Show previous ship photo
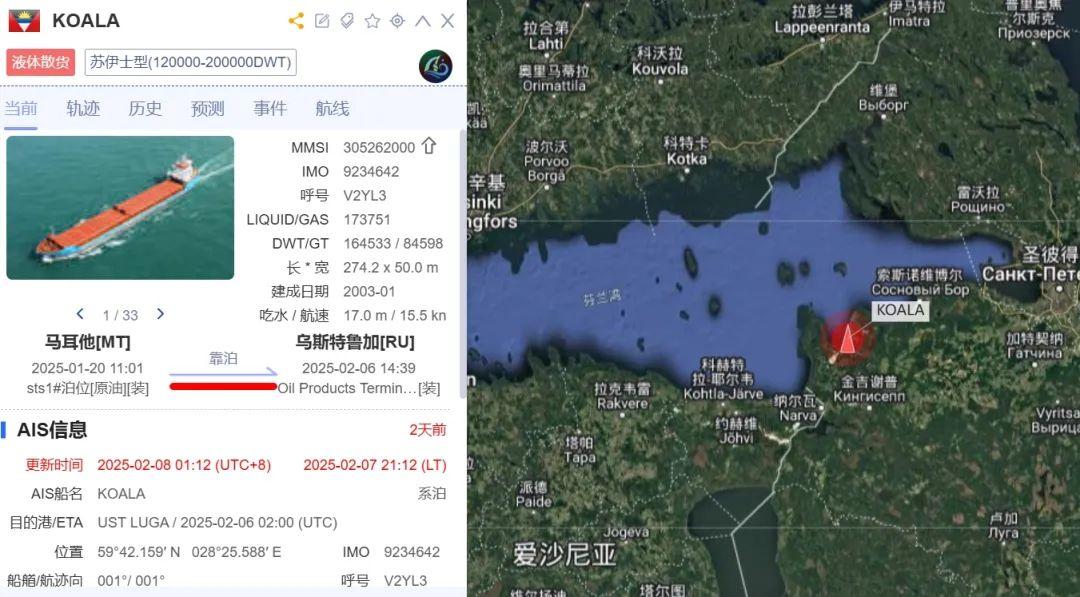1080x597 pixels. click(x=80, y=314)
